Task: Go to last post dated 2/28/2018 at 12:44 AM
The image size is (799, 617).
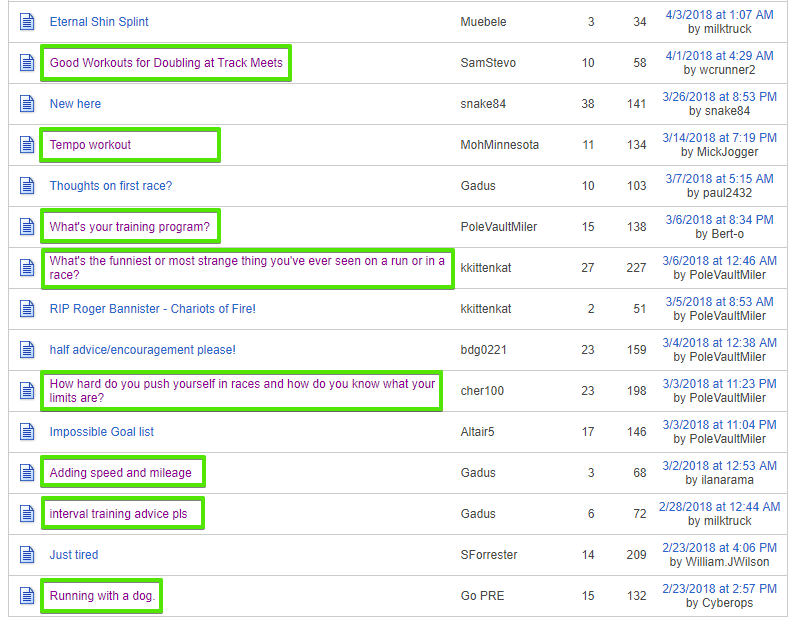Action: click(x=720, y=507)
